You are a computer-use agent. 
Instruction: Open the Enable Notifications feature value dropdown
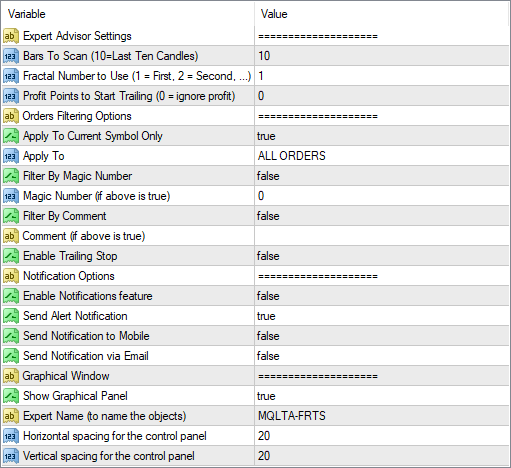coord(382,296)
